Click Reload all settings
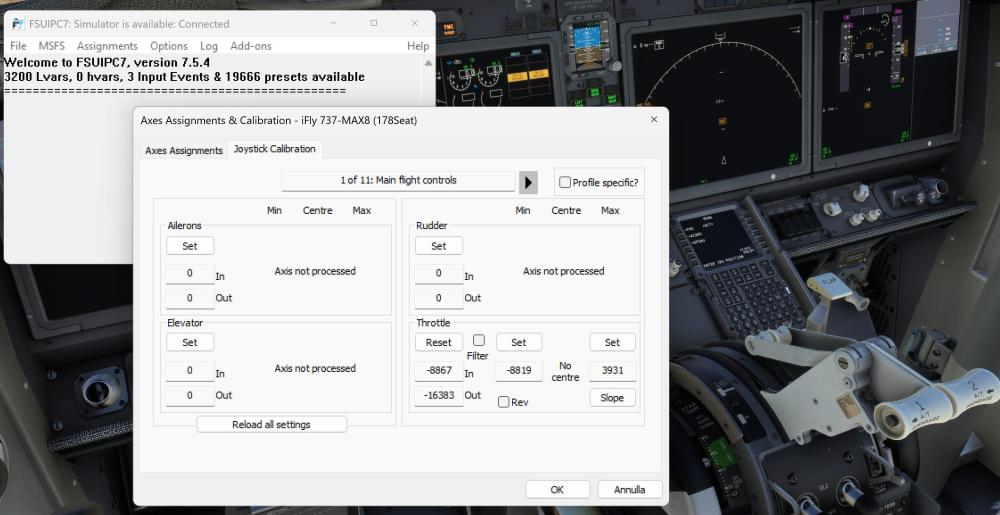This screenshot has width=1000, height=515. click(272, 424)
